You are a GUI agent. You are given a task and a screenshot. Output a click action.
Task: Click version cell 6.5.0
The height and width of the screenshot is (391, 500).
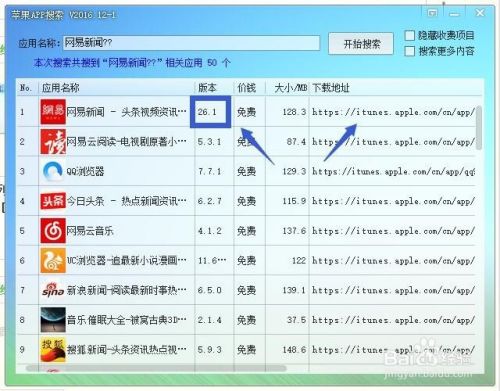209,290
